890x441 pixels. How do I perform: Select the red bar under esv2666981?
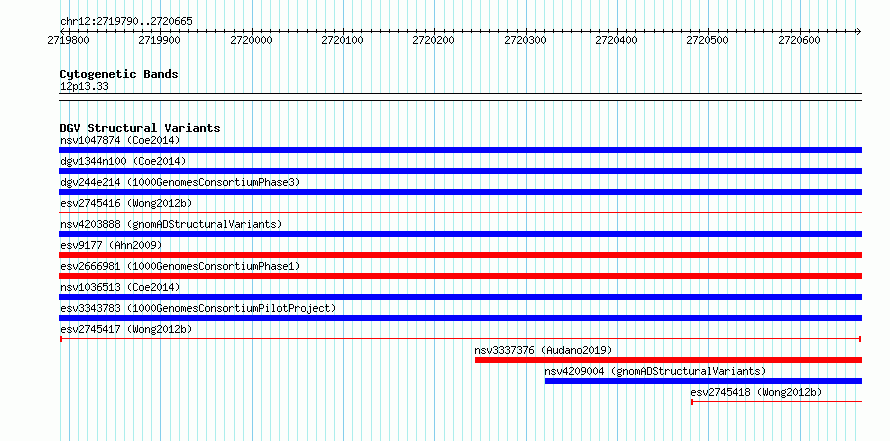pos(460,276)
